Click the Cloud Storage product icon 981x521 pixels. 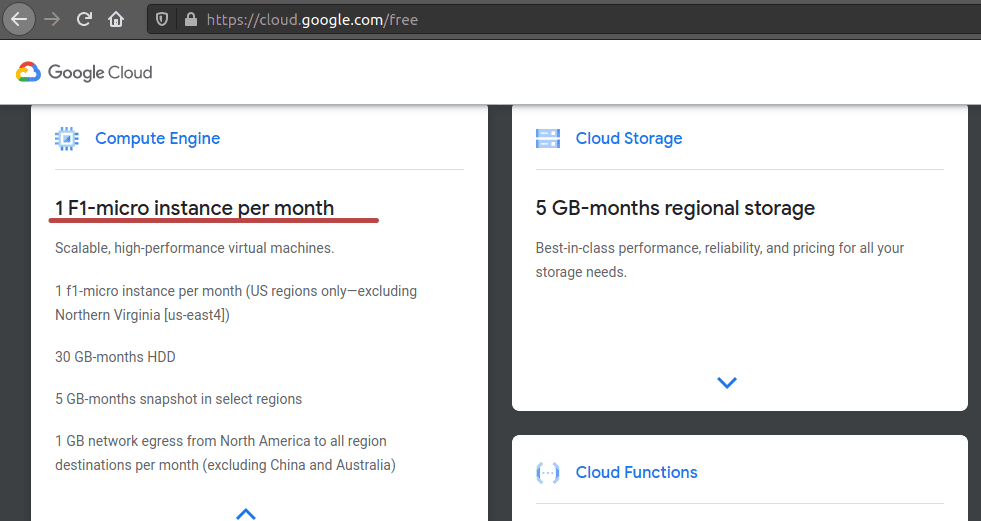[548, 139]
